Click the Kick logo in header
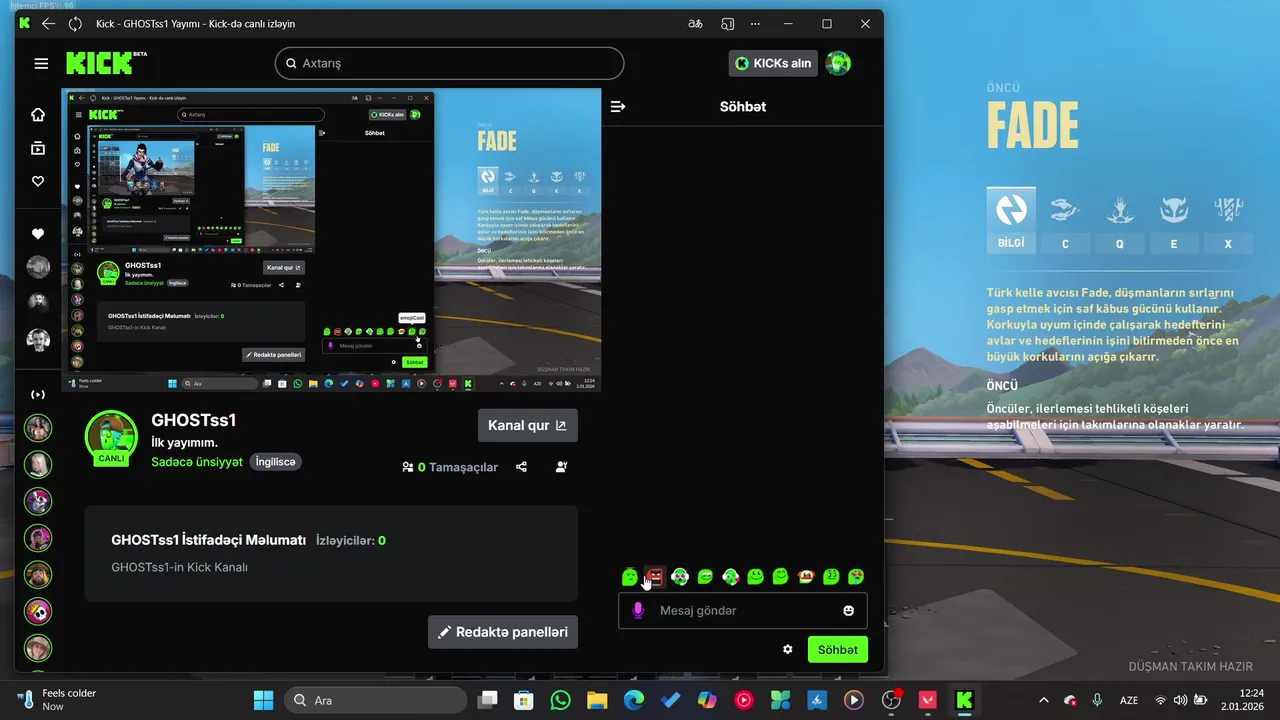Viewport: 1280px width, 720px height. 106,63
